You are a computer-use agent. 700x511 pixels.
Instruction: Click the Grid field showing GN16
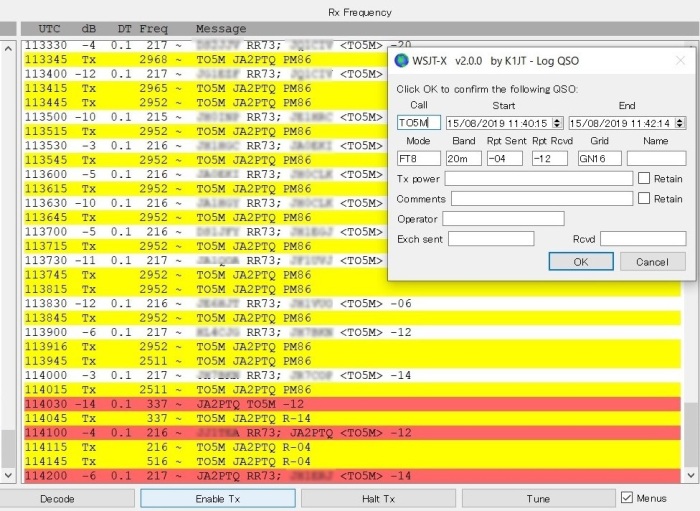click(x=600, y=158)
